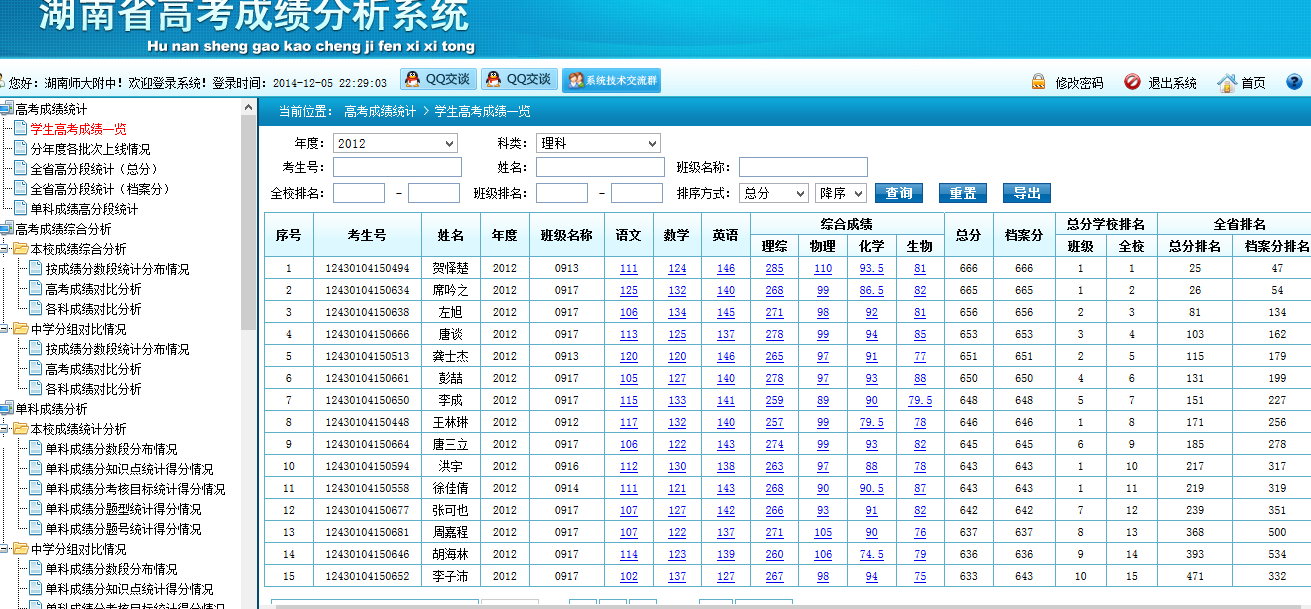Click the 总分 column header
This screenshot has height=609, width=1311.
968,235
